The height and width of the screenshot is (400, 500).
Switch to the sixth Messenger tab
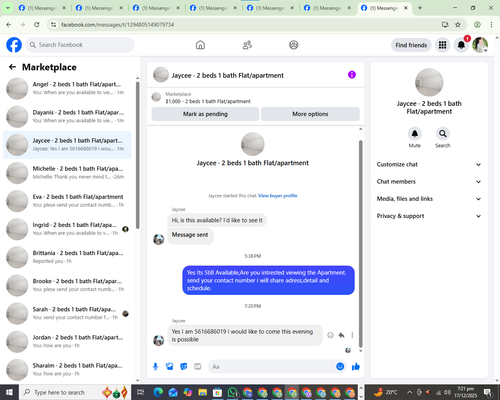tap(326, 8)
